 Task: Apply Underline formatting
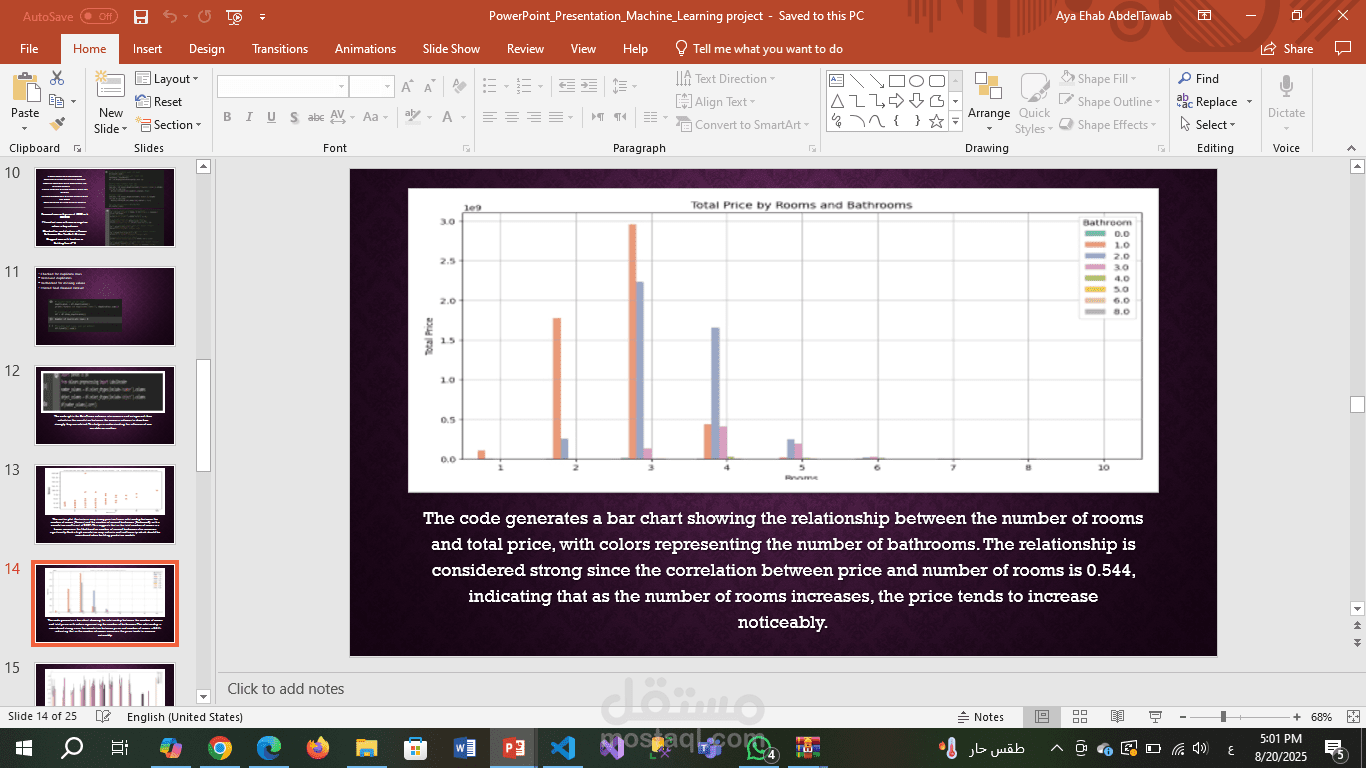pos(271,117)
